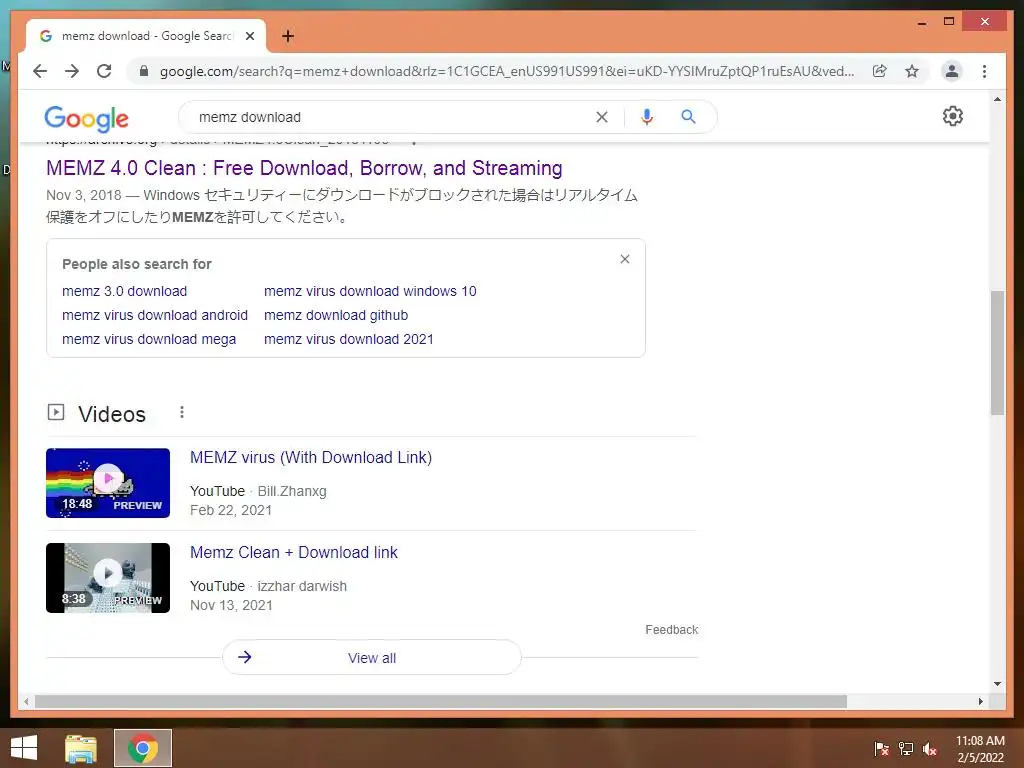1024x768 pixels.
Task: Open the Chrome three-dot menu
Action: [x=984, y=71]
